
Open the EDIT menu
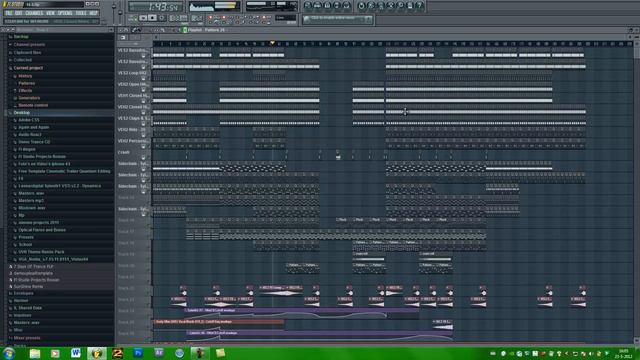click(x=19, y=13)
